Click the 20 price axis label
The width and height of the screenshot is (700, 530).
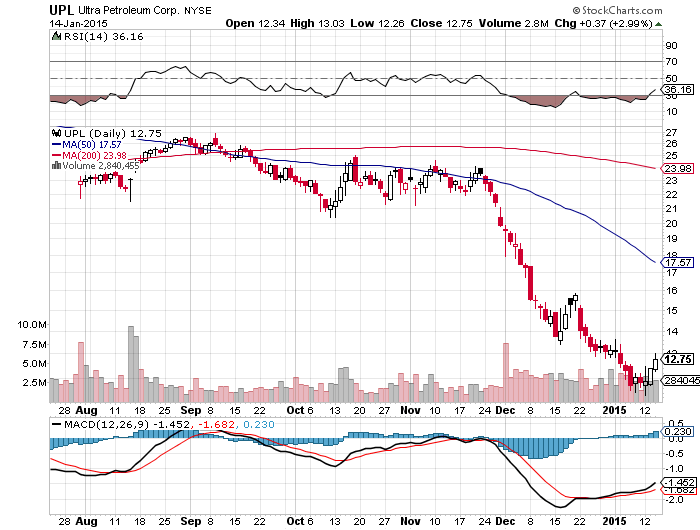click(x=671, y=224)
